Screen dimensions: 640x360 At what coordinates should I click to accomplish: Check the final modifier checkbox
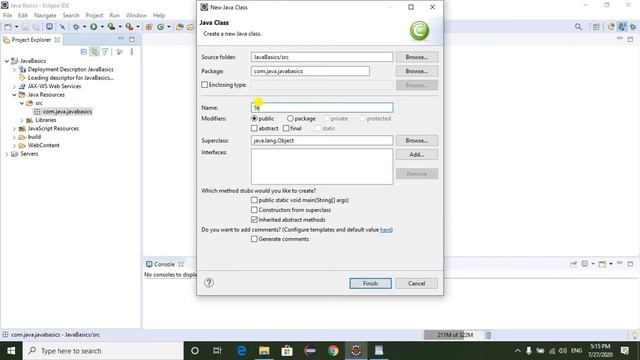click(286, 129)
